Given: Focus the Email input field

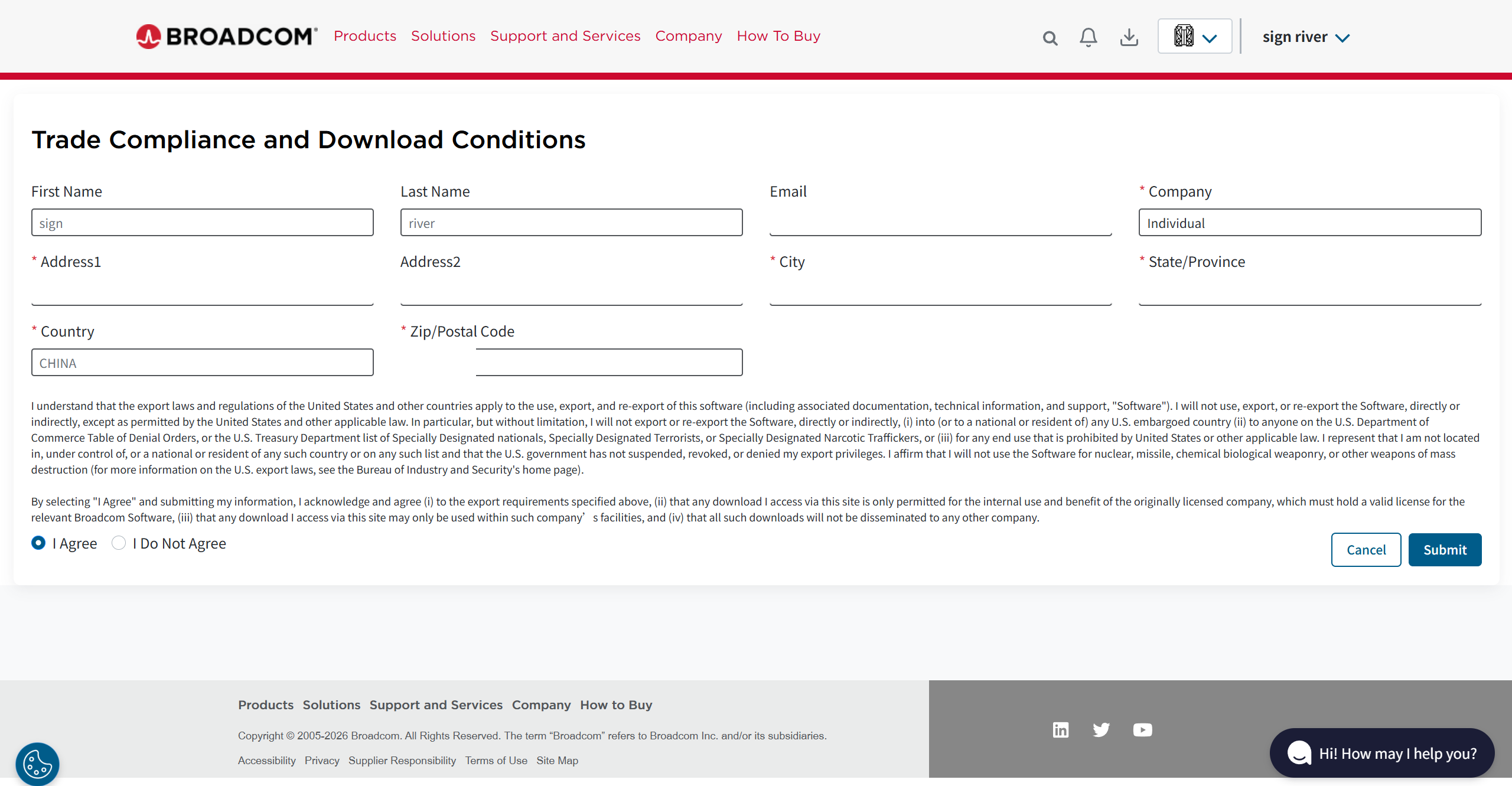Looking at the screenshot, I should [x=941, y=223].
